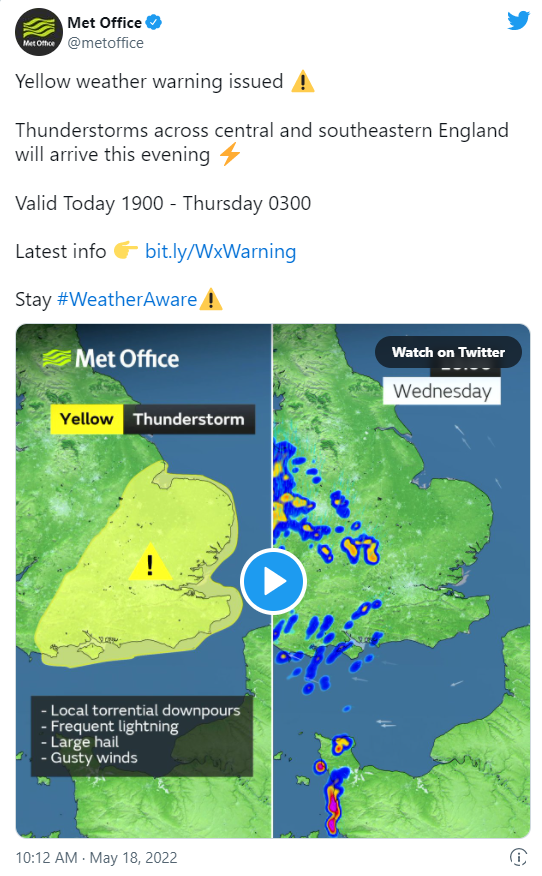Image resolution: width=542 pixels, height=876 pixels.
Task: Open the tweet info icon
Action: pyautogui.click(x=518, y=857)
